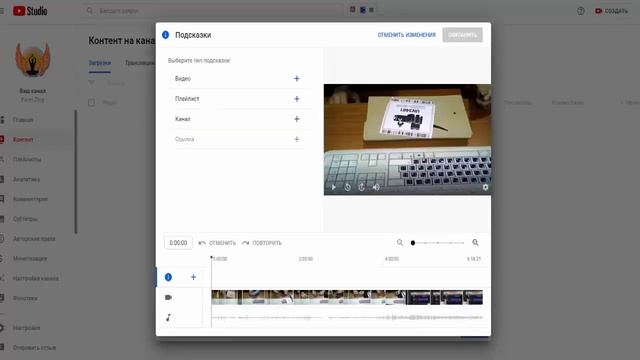Click the zoom out timeline magnifier
This screenshot has height=360, width=640.
(x=400, y=242)
